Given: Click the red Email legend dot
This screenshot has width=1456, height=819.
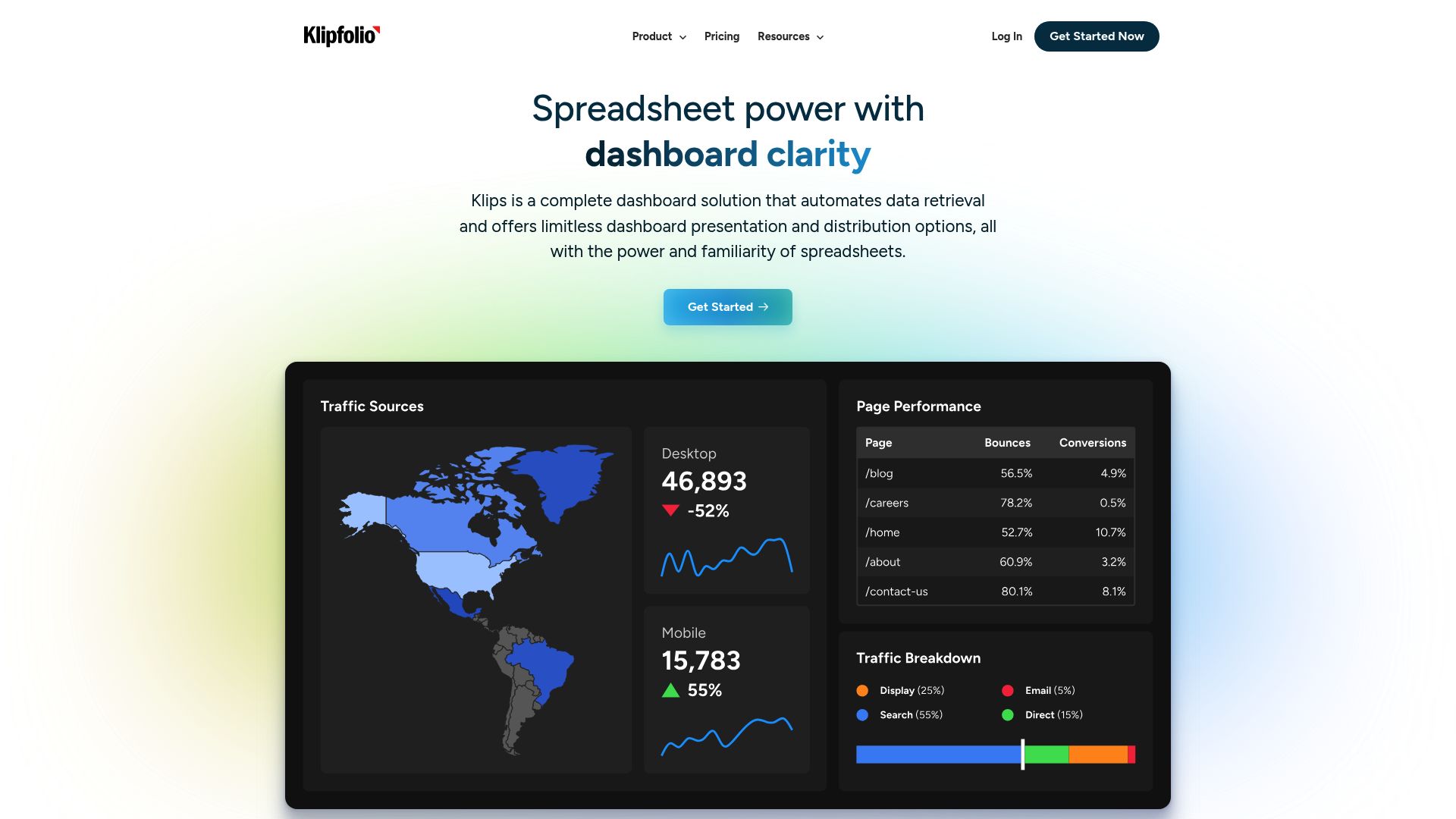Looking at the screenshot, I should (1008, 691).
